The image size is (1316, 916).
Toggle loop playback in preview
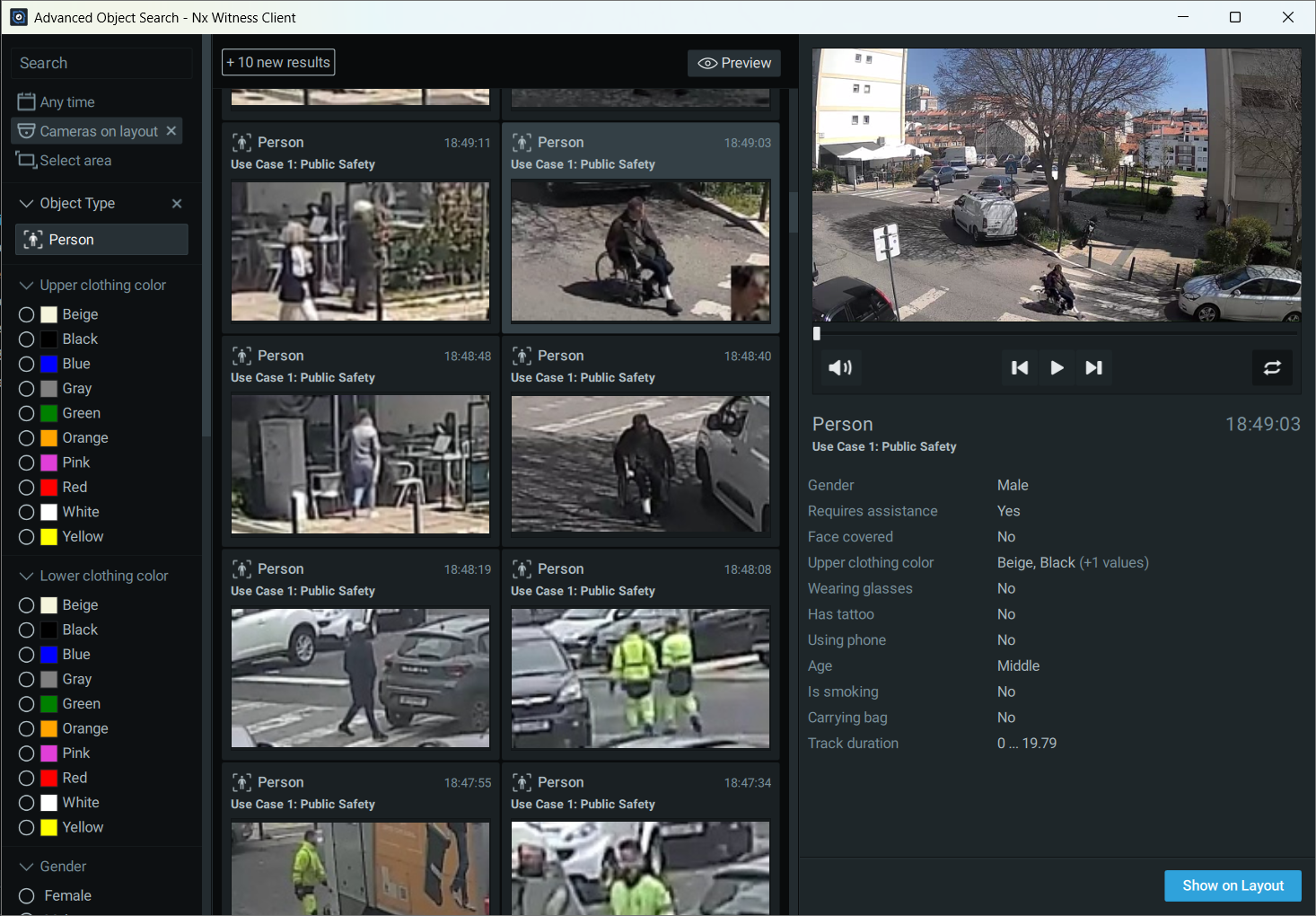1272,367
